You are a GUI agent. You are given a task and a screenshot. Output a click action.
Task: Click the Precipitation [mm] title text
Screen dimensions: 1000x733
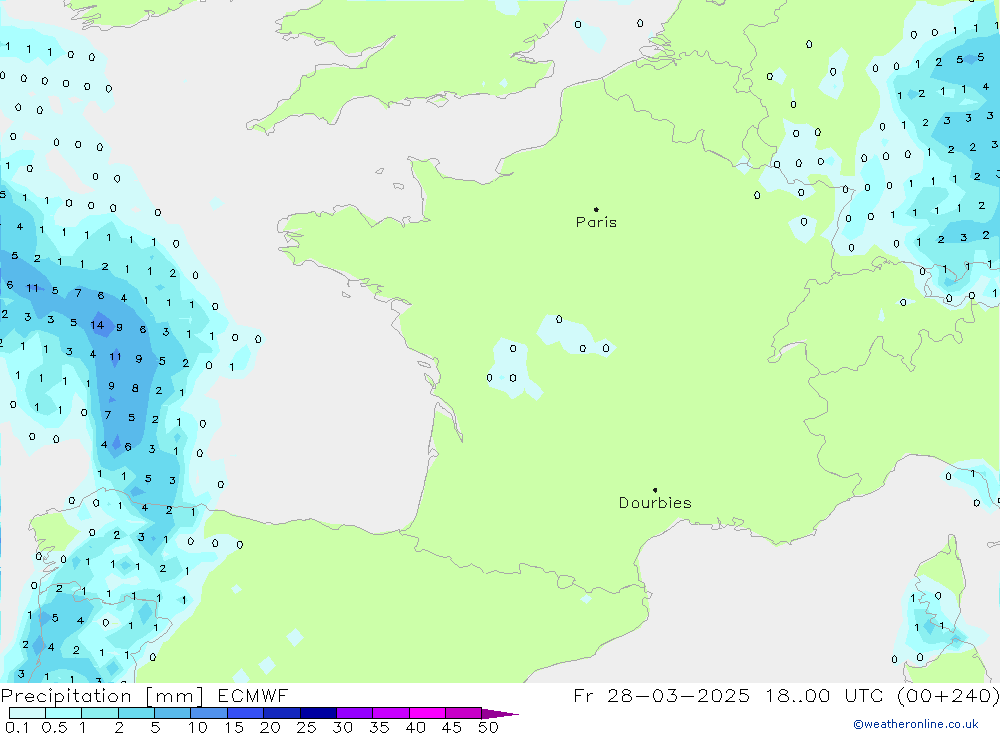102,696
